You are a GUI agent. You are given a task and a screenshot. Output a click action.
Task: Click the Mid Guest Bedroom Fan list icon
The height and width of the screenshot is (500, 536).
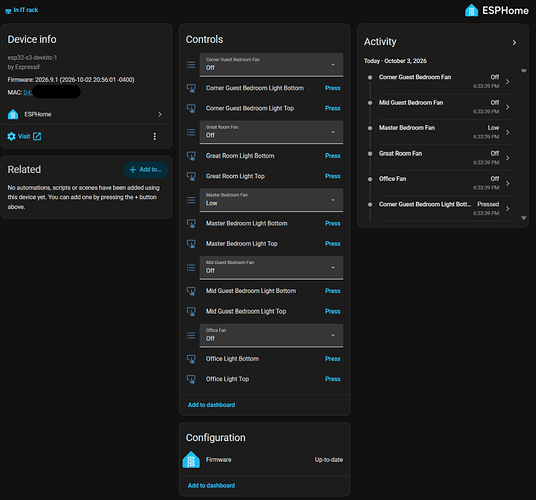(191, 268)
